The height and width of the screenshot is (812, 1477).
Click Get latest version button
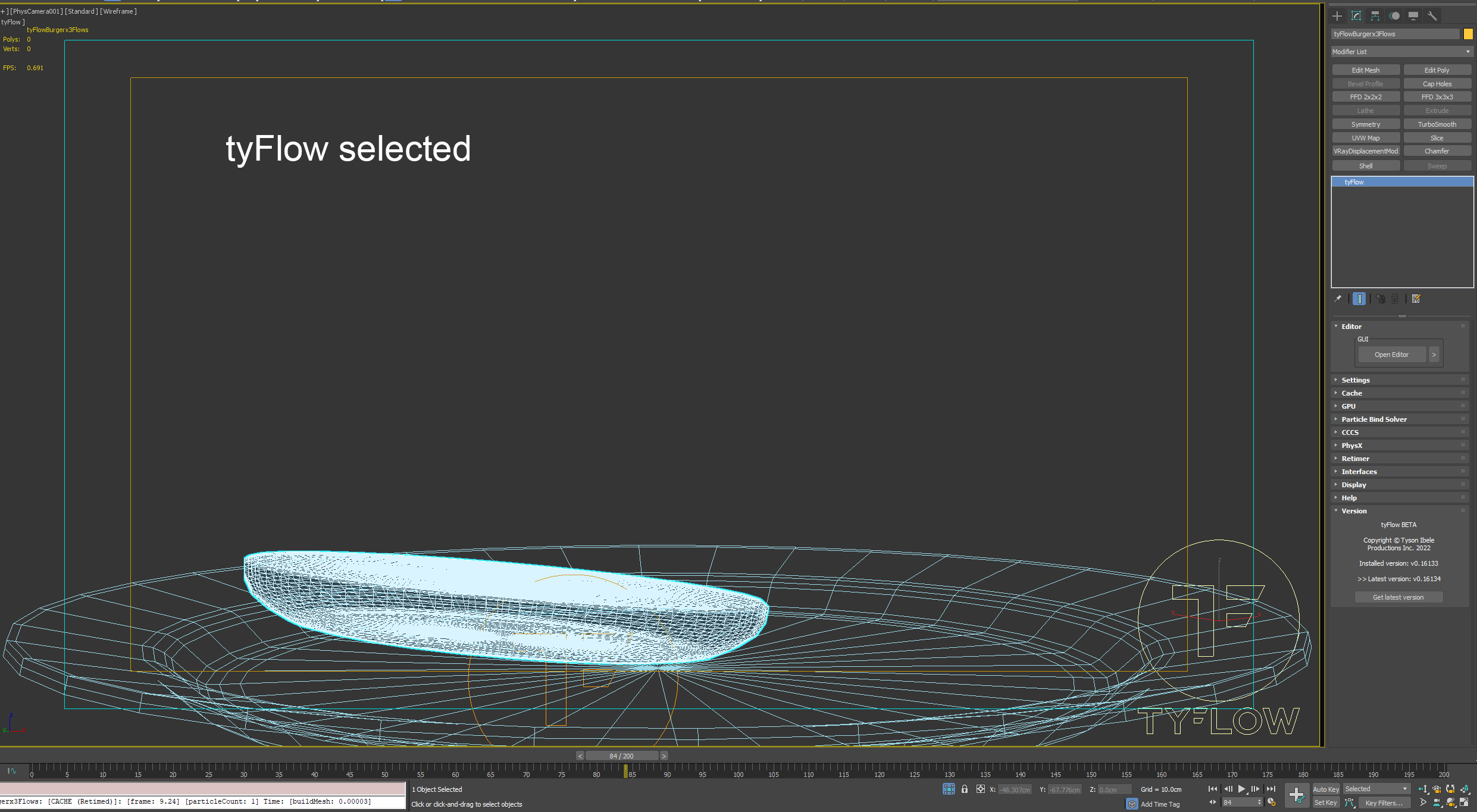[1398, 597]
